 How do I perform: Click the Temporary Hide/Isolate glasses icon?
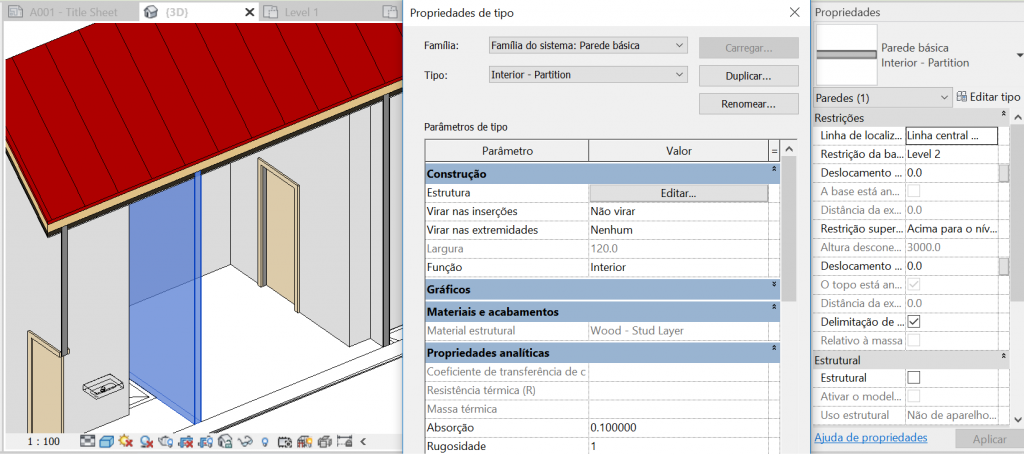(244, 441)
